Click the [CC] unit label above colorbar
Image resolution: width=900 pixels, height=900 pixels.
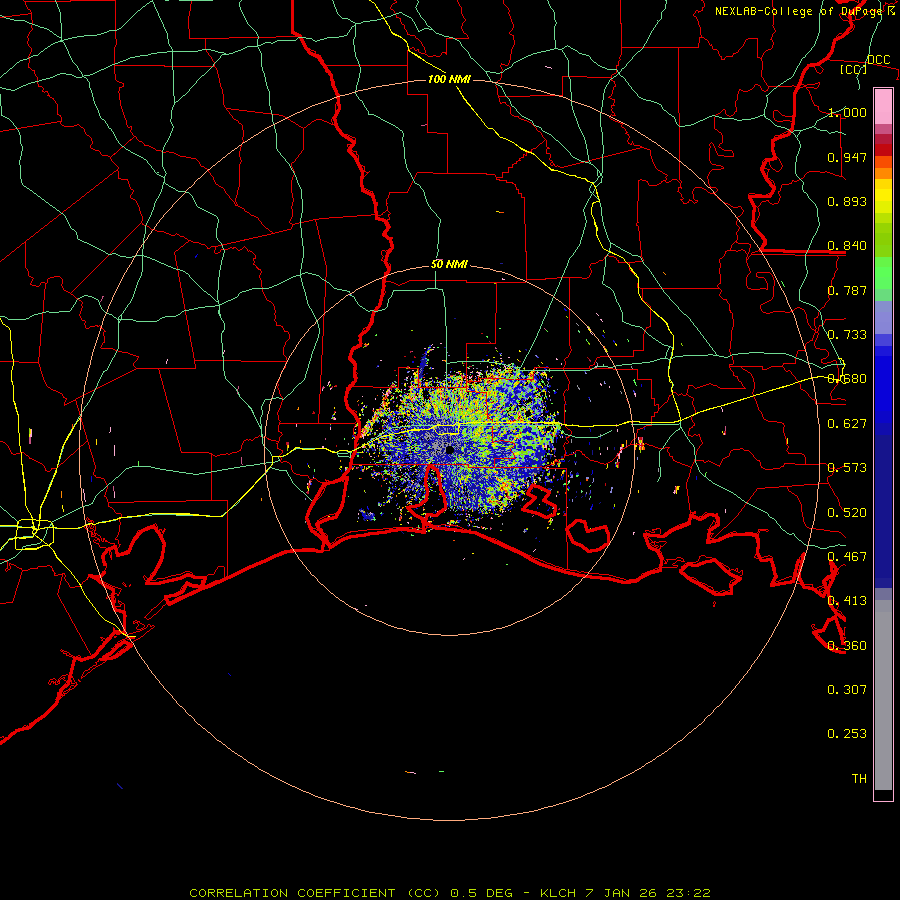coord(853,69)
